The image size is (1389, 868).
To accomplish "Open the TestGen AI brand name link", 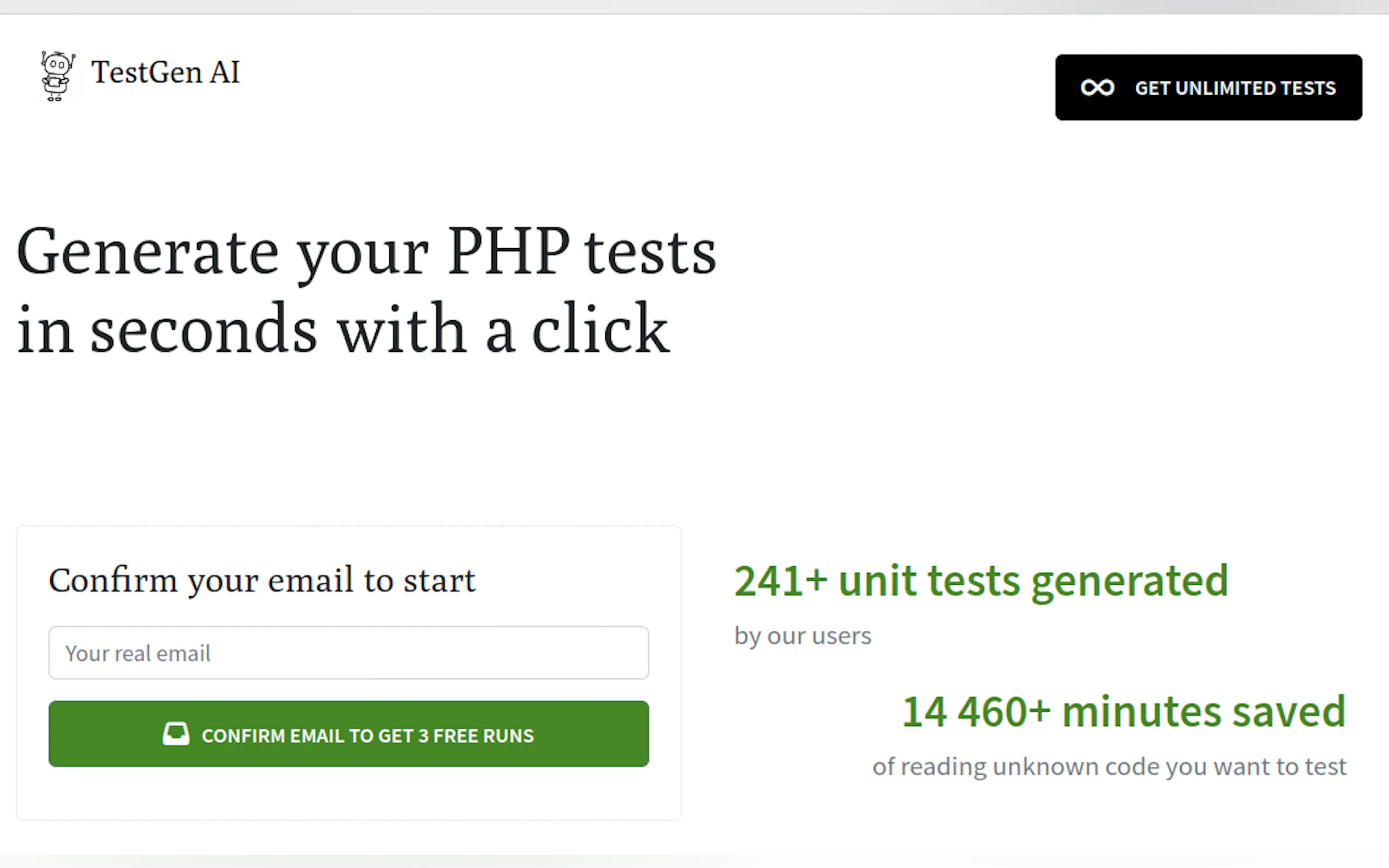I will (x=165, y=73).
